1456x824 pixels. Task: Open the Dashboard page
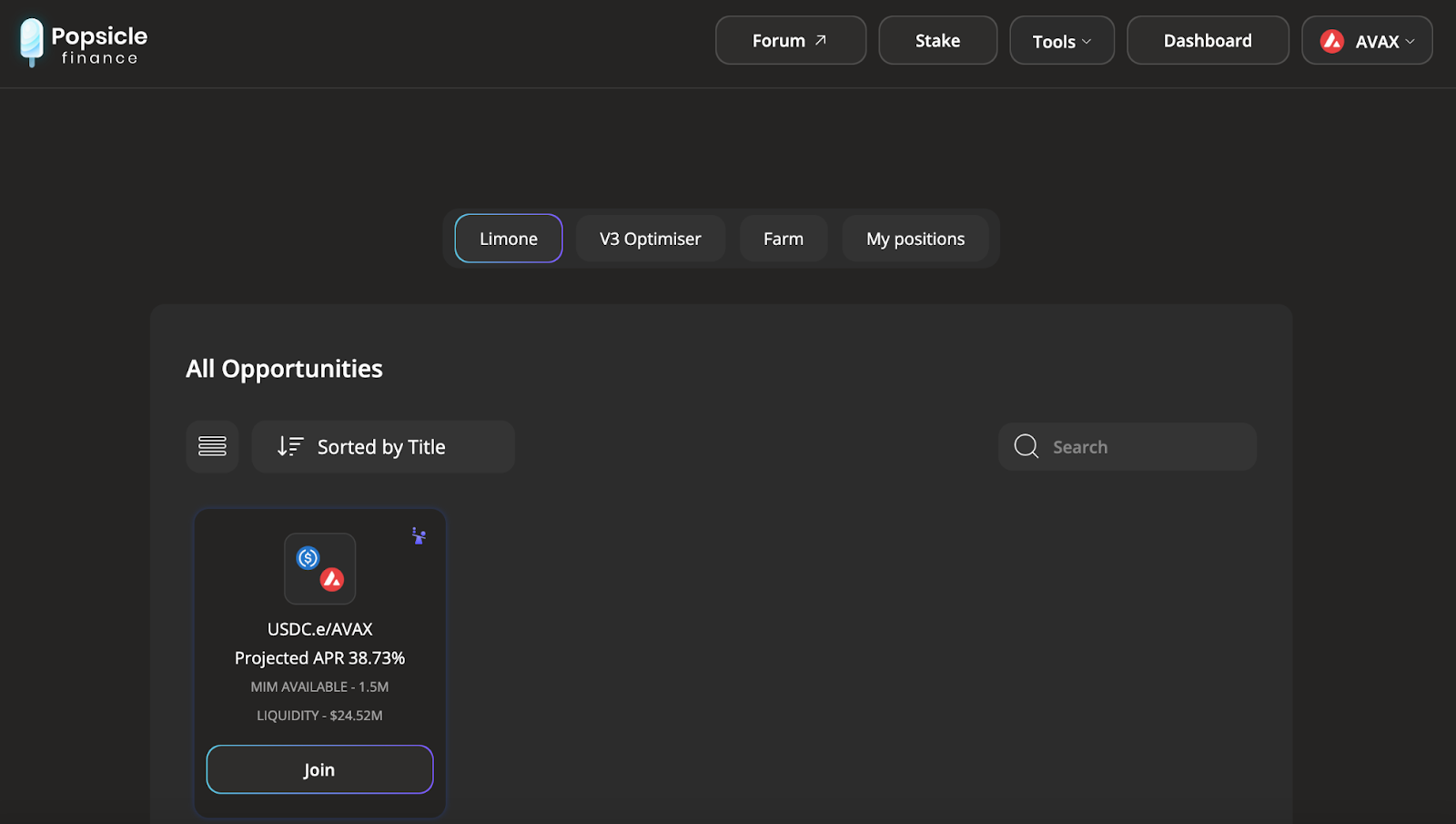(x=1208, y=41)
